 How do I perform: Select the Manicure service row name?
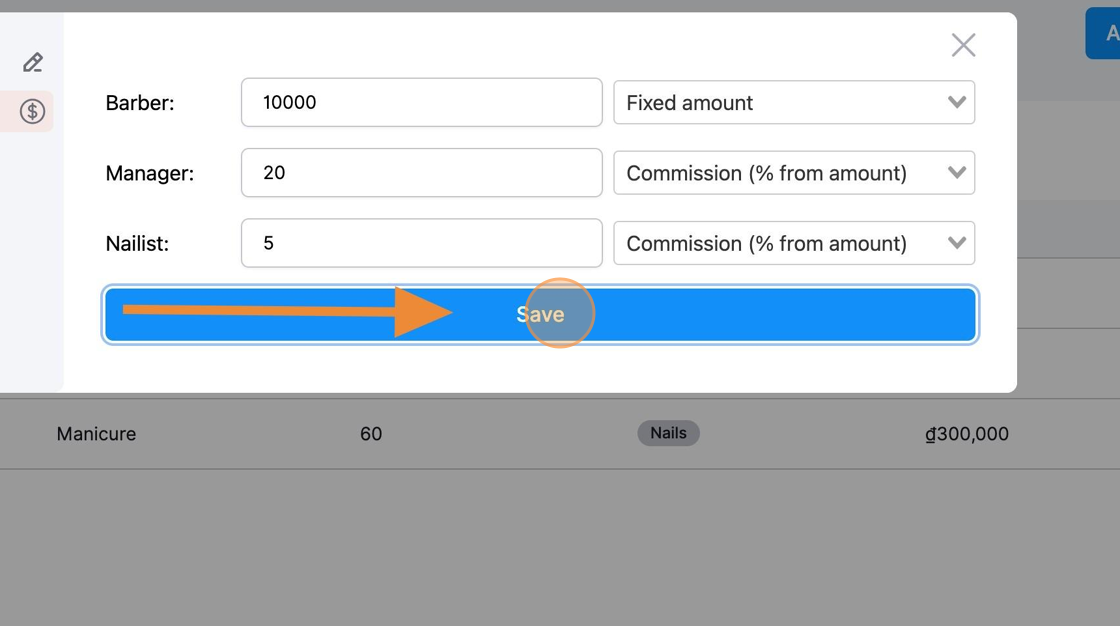[96, 434]
